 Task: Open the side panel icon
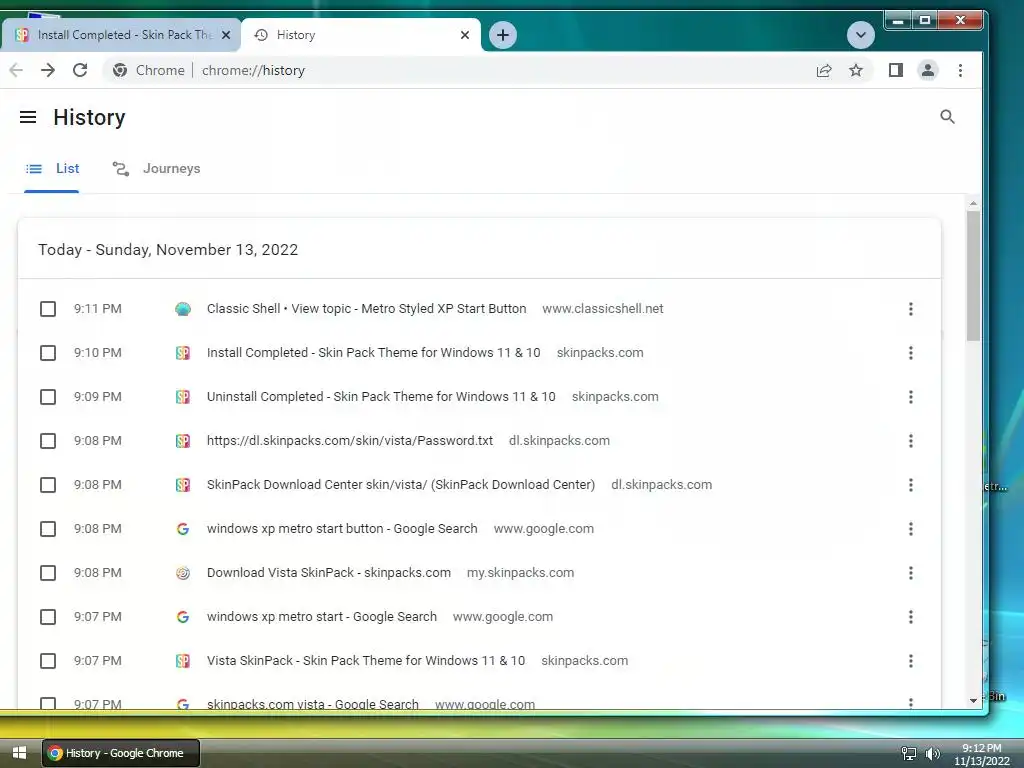895,71
